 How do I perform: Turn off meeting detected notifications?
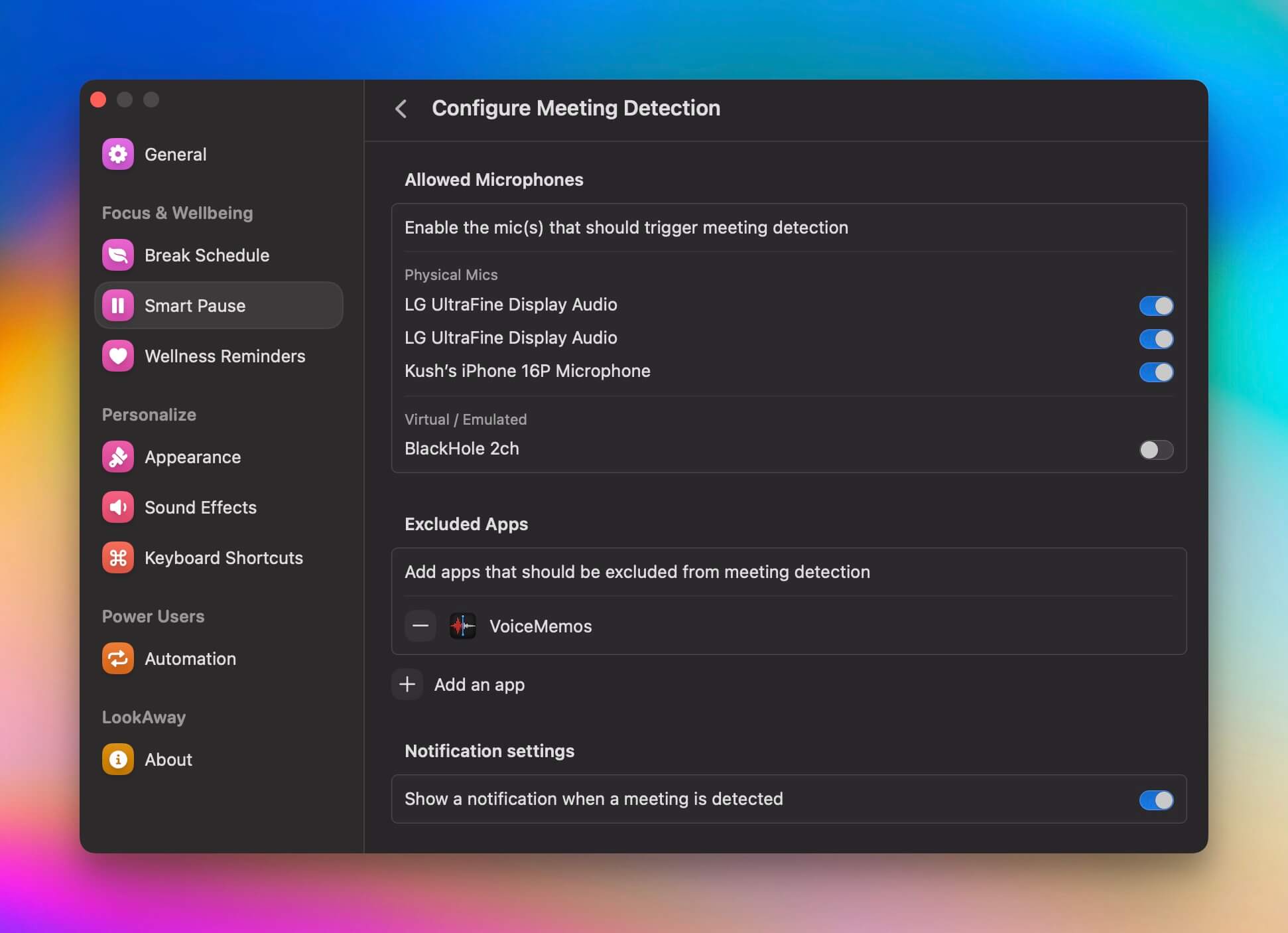tap(1155, 800)
